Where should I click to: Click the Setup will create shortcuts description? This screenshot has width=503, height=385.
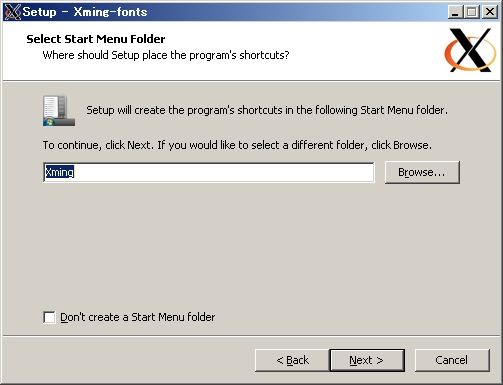click(x=267, y=110)
